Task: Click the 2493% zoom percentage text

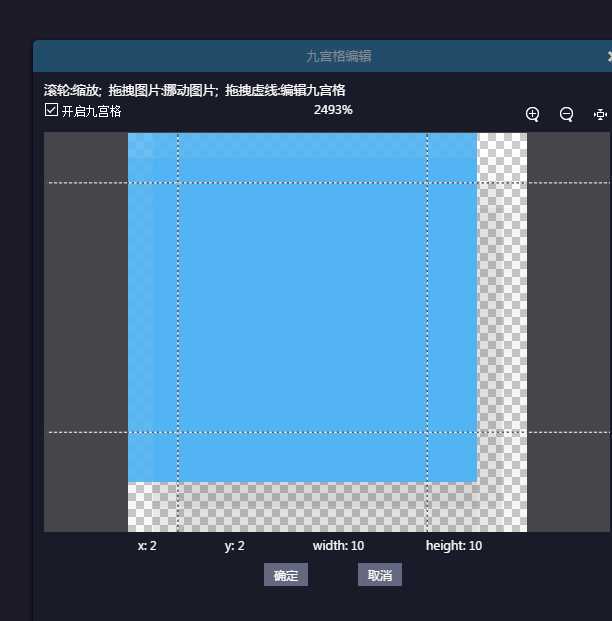Action: pyautogui.click(x=333, y=110)
